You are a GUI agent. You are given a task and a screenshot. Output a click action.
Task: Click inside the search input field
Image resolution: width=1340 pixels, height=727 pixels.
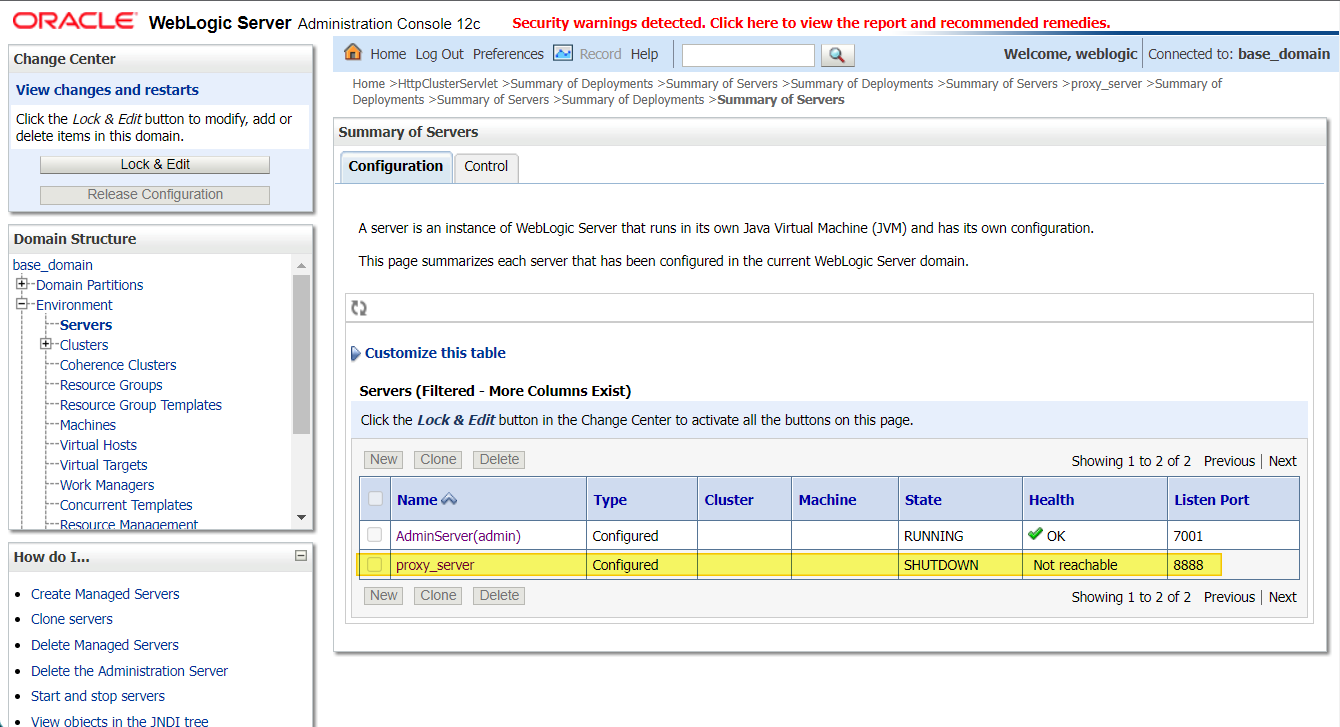tap(747, 55)
